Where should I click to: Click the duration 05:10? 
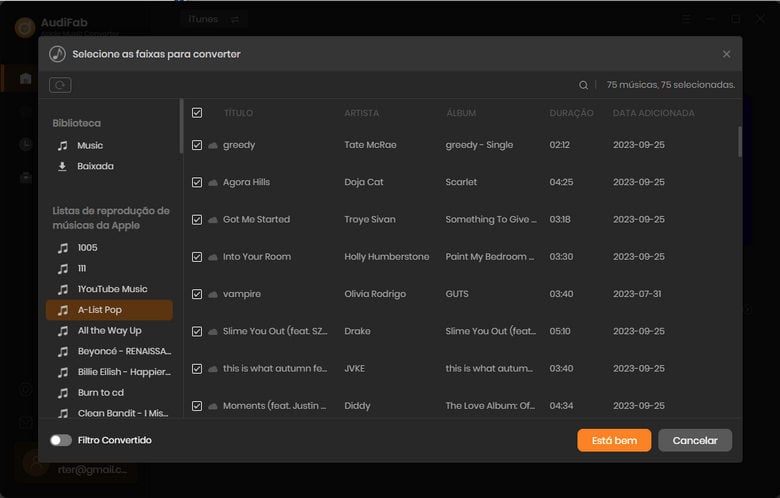(x=560, y=331)
